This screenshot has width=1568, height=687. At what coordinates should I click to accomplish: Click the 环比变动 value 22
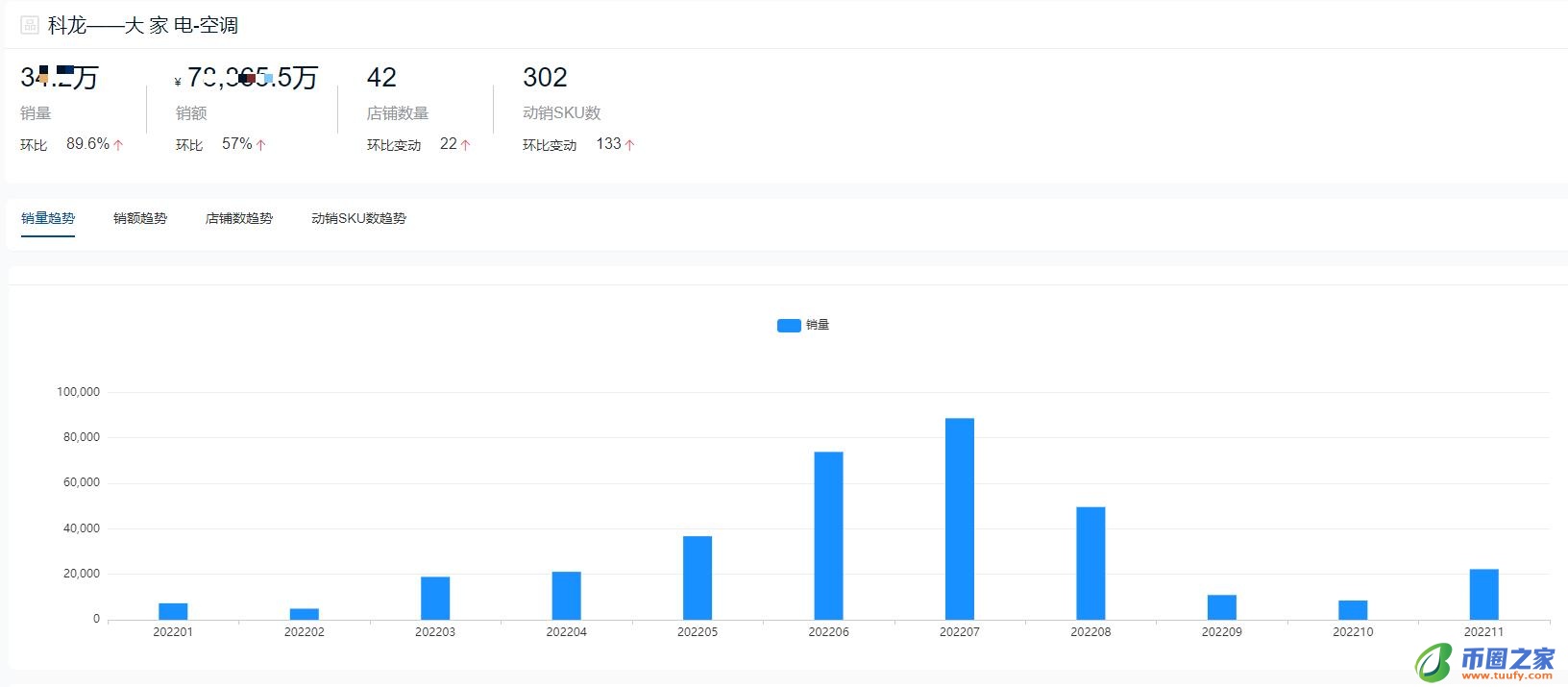pos(449,144)
